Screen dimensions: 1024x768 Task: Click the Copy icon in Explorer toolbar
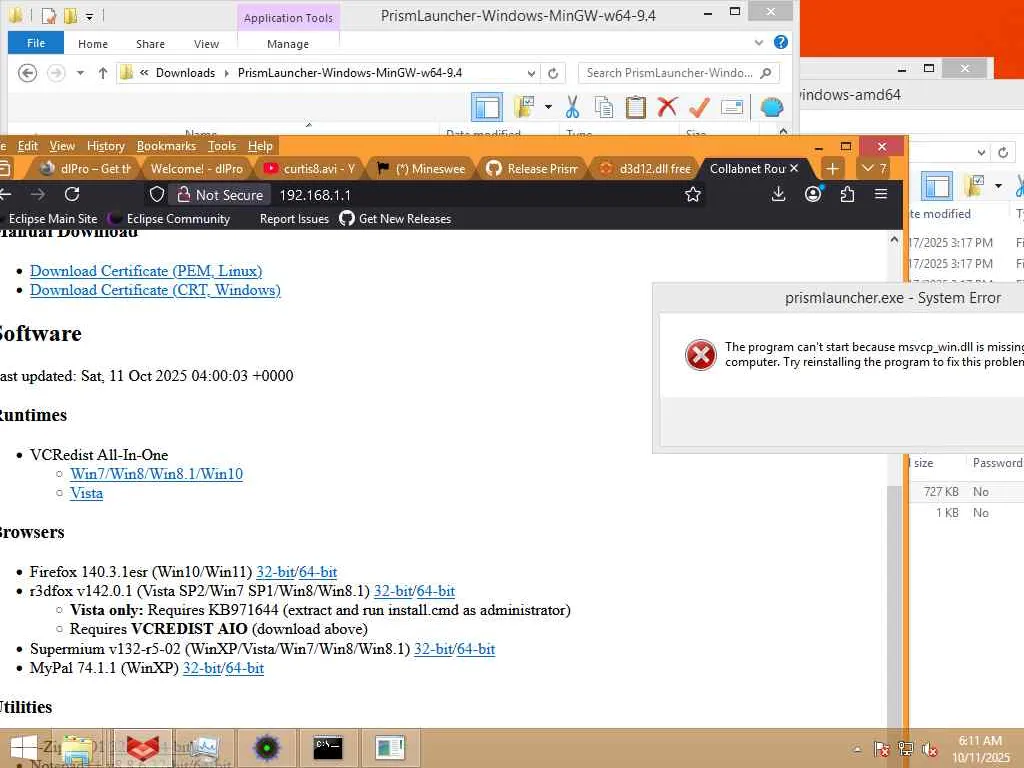[604, 107]
